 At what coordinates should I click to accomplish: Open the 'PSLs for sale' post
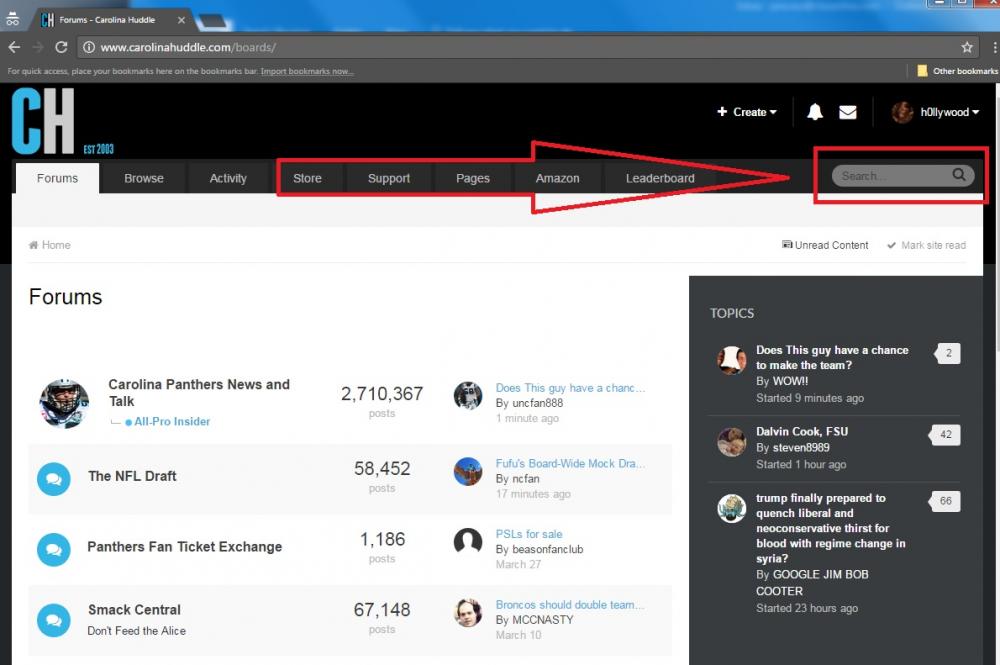pos(529,534)
